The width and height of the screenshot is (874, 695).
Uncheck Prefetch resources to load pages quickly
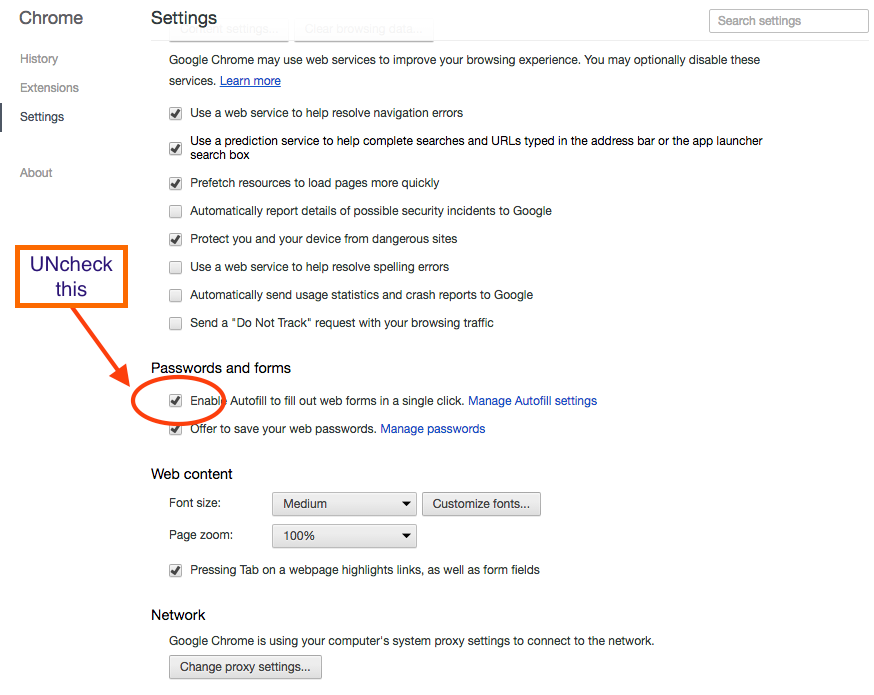[x=176, y=183]
